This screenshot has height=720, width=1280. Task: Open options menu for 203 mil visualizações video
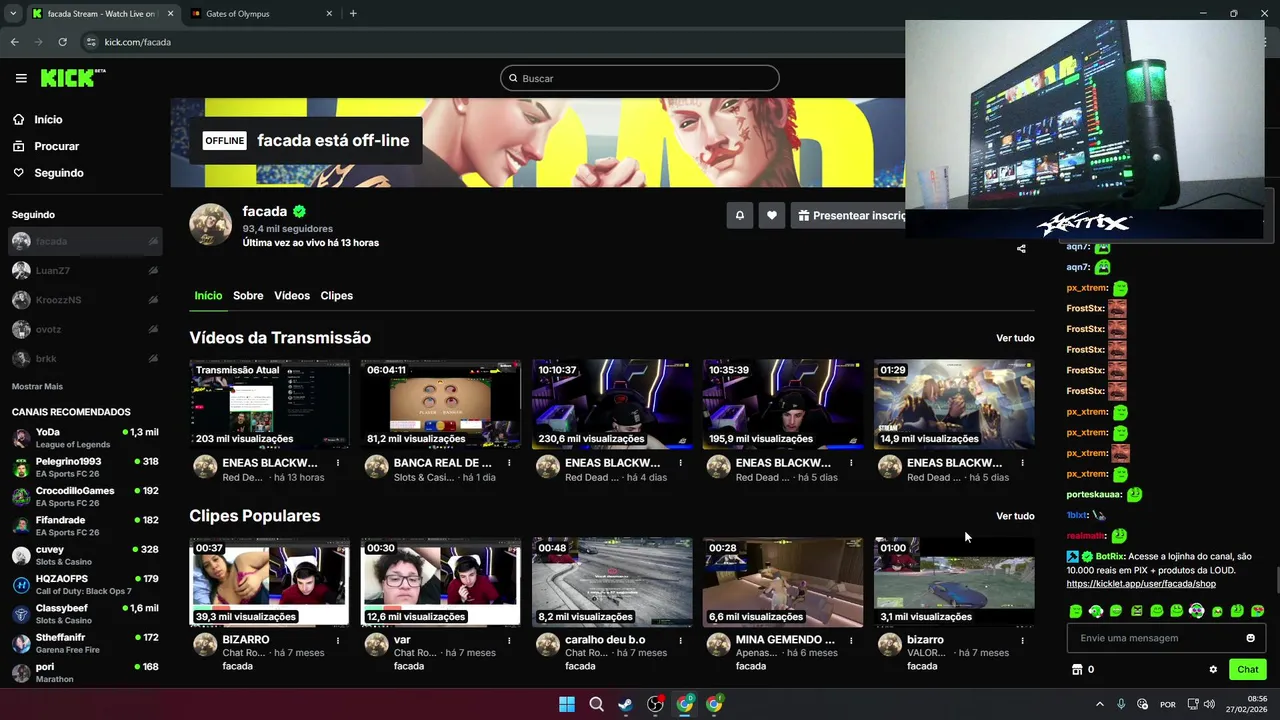(338, 463)
